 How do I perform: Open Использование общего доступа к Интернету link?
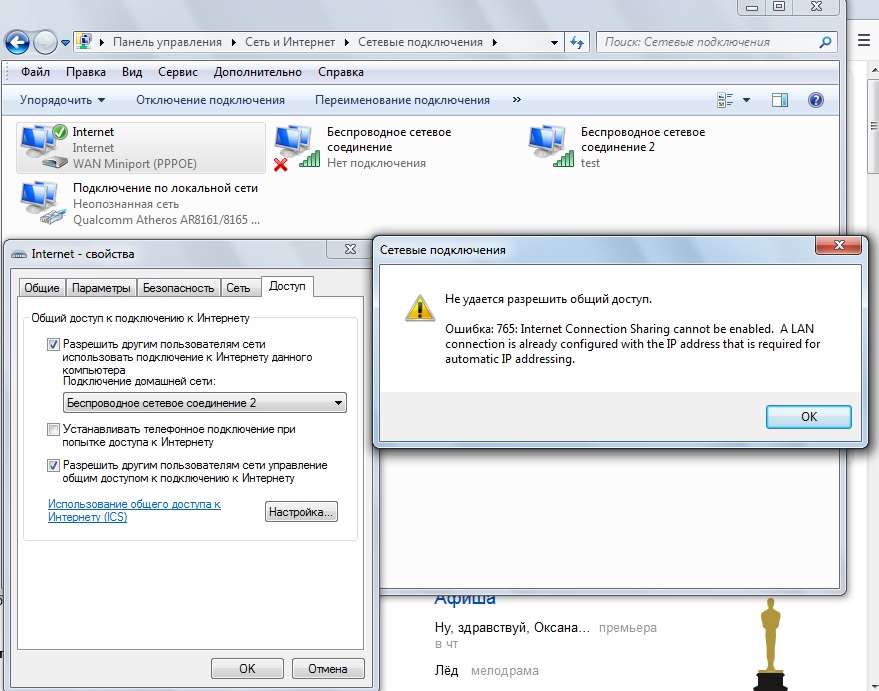pos(134,511)
